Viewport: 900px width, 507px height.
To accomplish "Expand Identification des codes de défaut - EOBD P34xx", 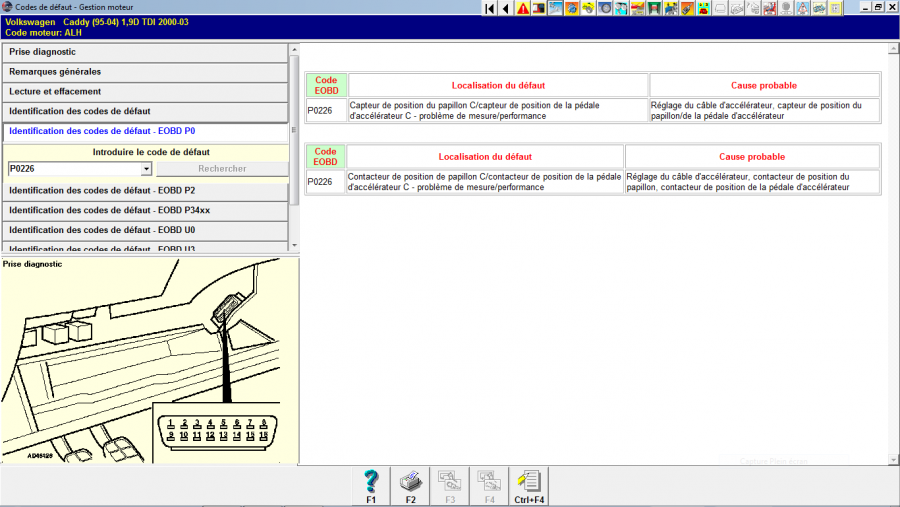I will pos(145,210).
